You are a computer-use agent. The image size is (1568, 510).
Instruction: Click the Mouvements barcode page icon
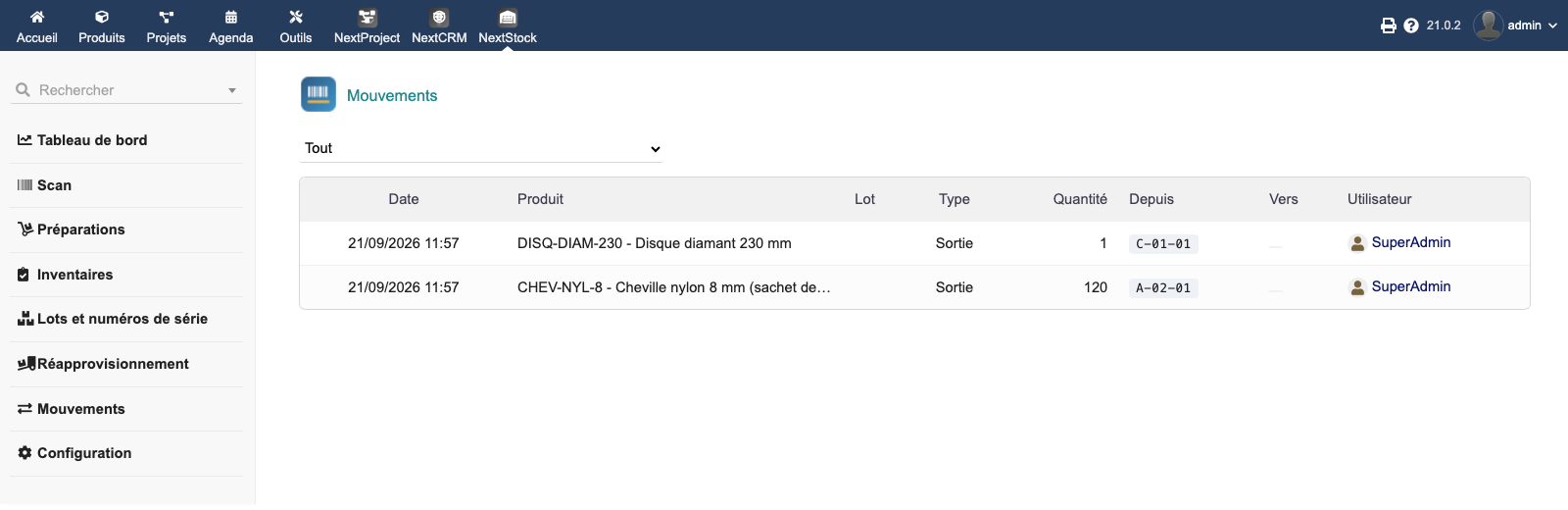(318, 94)
